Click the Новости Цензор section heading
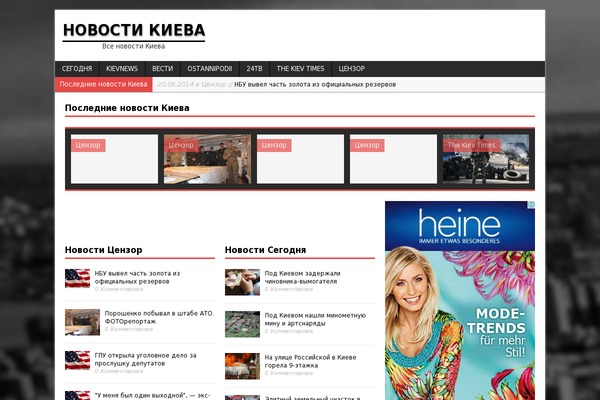Viewport: 600px width, 400px height. click(x=103, y=250)
